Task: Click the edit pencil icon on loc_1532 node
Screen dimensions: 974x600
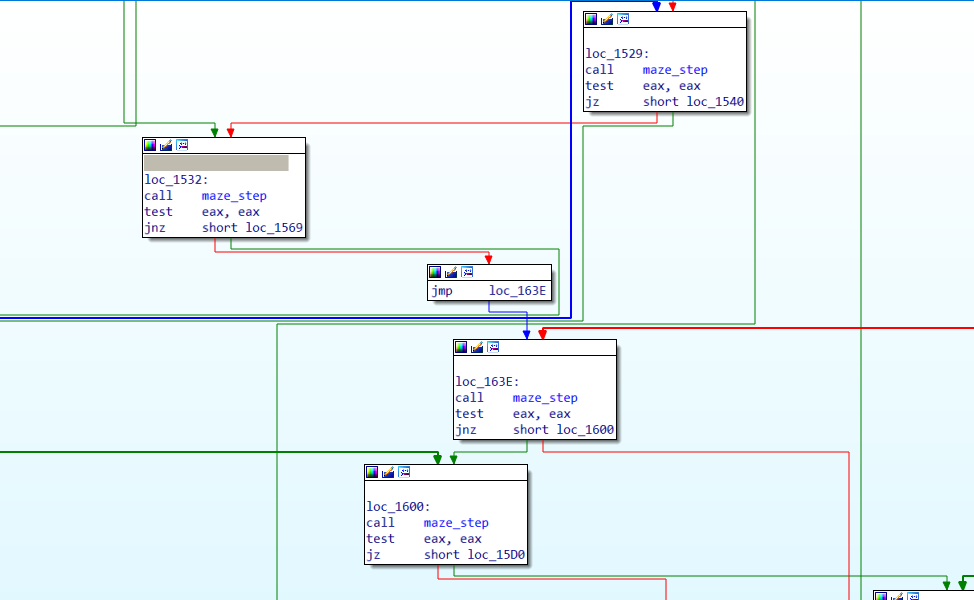Action: [166, 145]
